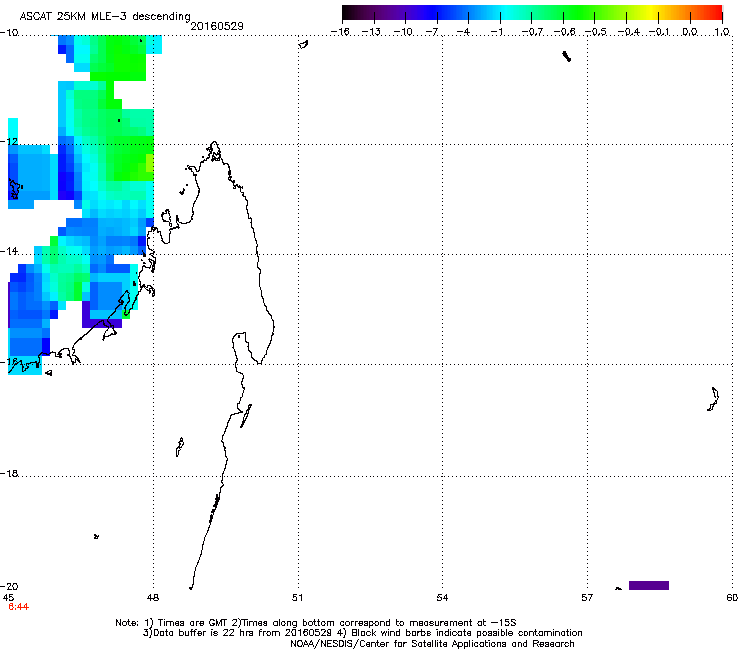
Task: Click the date label 20160529 near title
Action: click(217, 26)
